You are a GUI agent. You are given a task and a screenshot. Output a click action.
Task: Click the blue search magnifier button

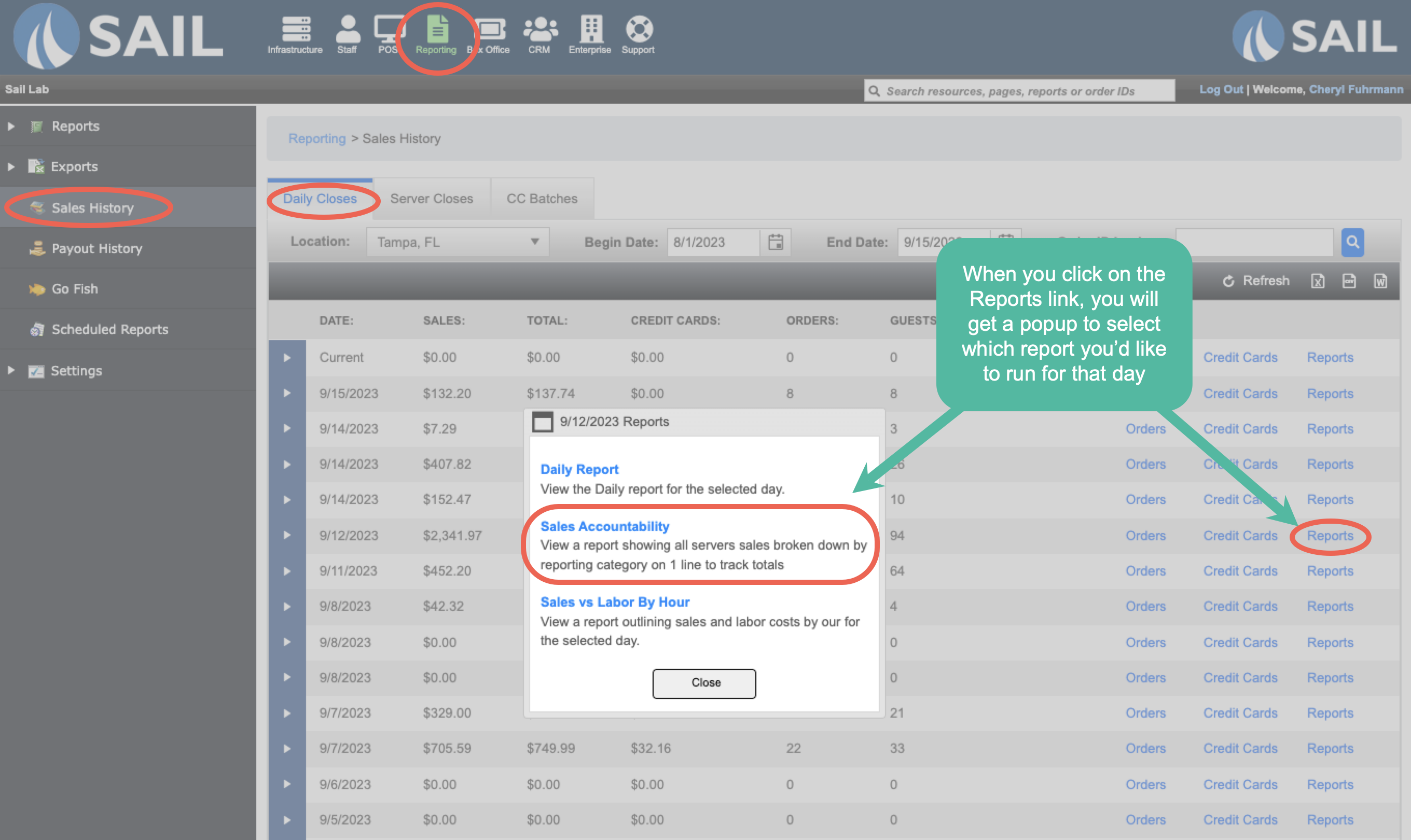(x=1352, y=242)
